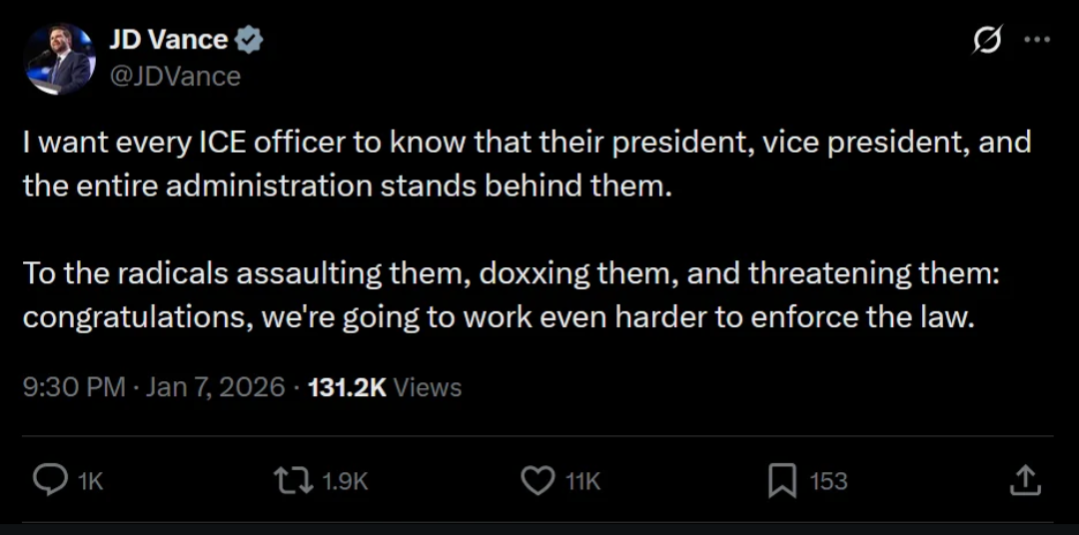Screen dimensions: 1079x535
Task: Click the 11K likes count
Action: pyautogui.click(x=583, y=482)
